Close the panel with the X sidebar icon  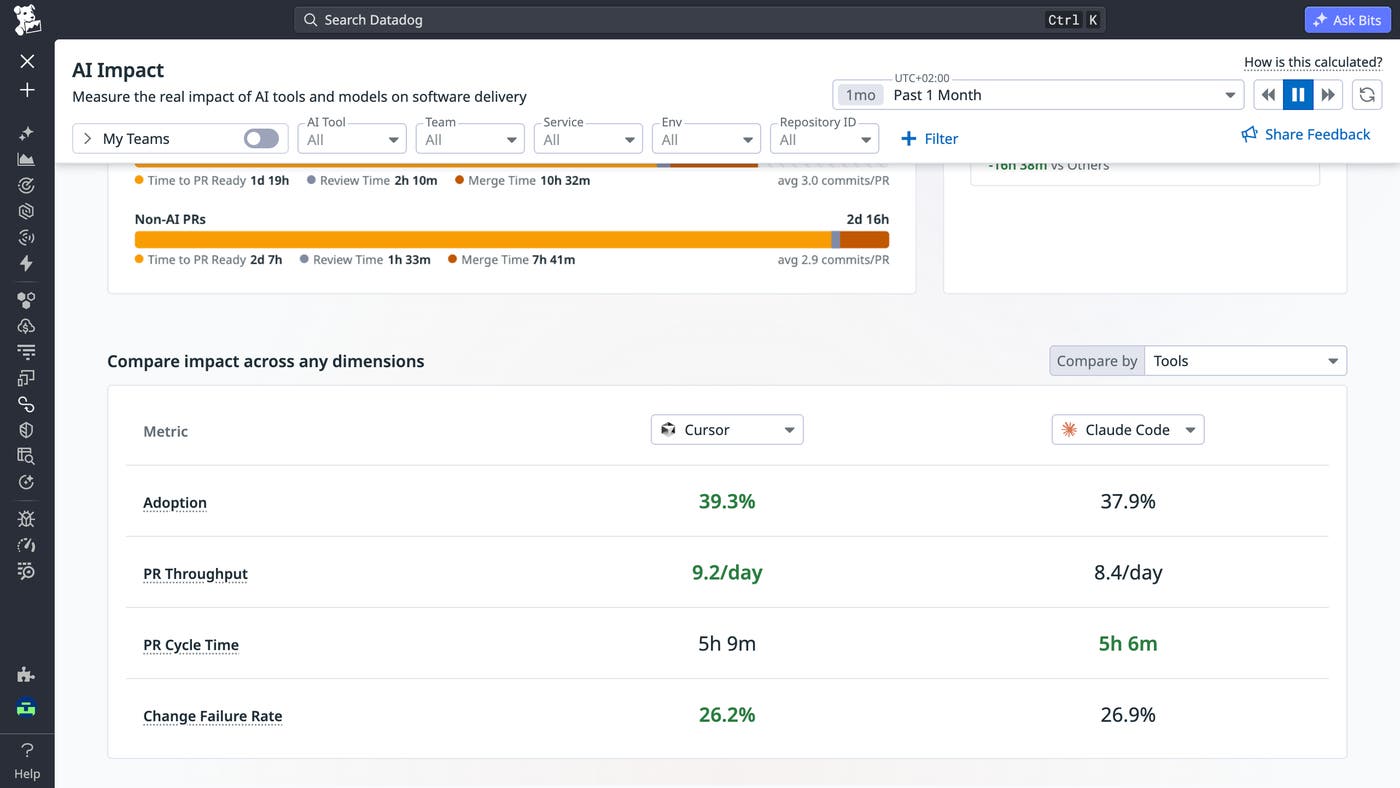point(27,61)
